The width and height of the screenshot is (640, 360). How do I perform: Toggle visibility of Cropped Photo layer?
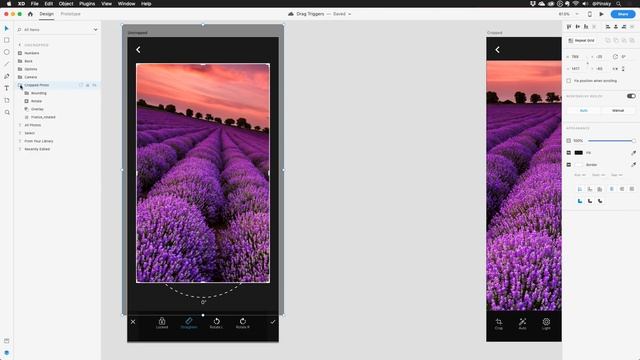(94, 85)
